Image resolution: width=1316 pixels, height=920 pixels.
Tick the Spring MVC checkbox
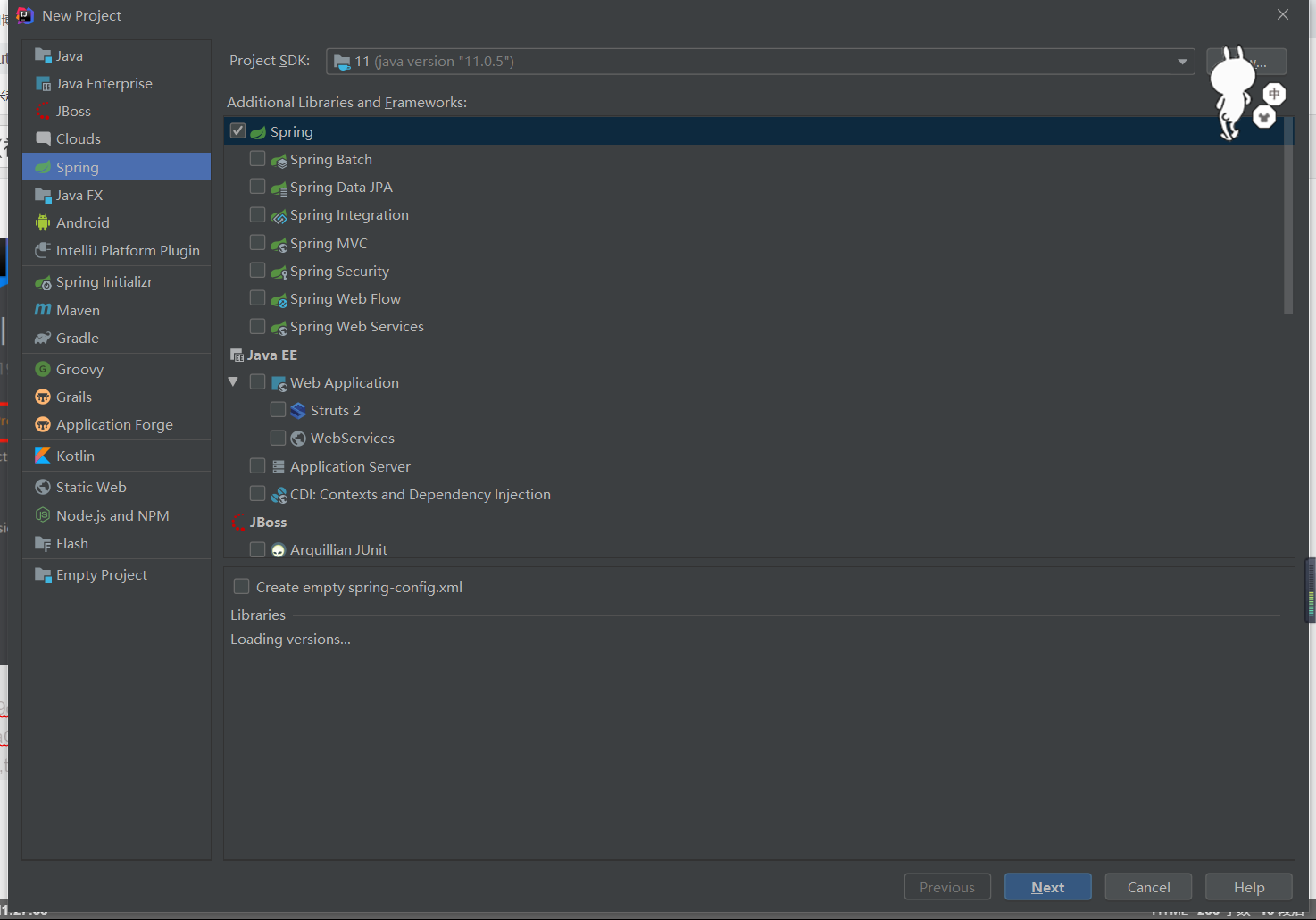point(257,242)
